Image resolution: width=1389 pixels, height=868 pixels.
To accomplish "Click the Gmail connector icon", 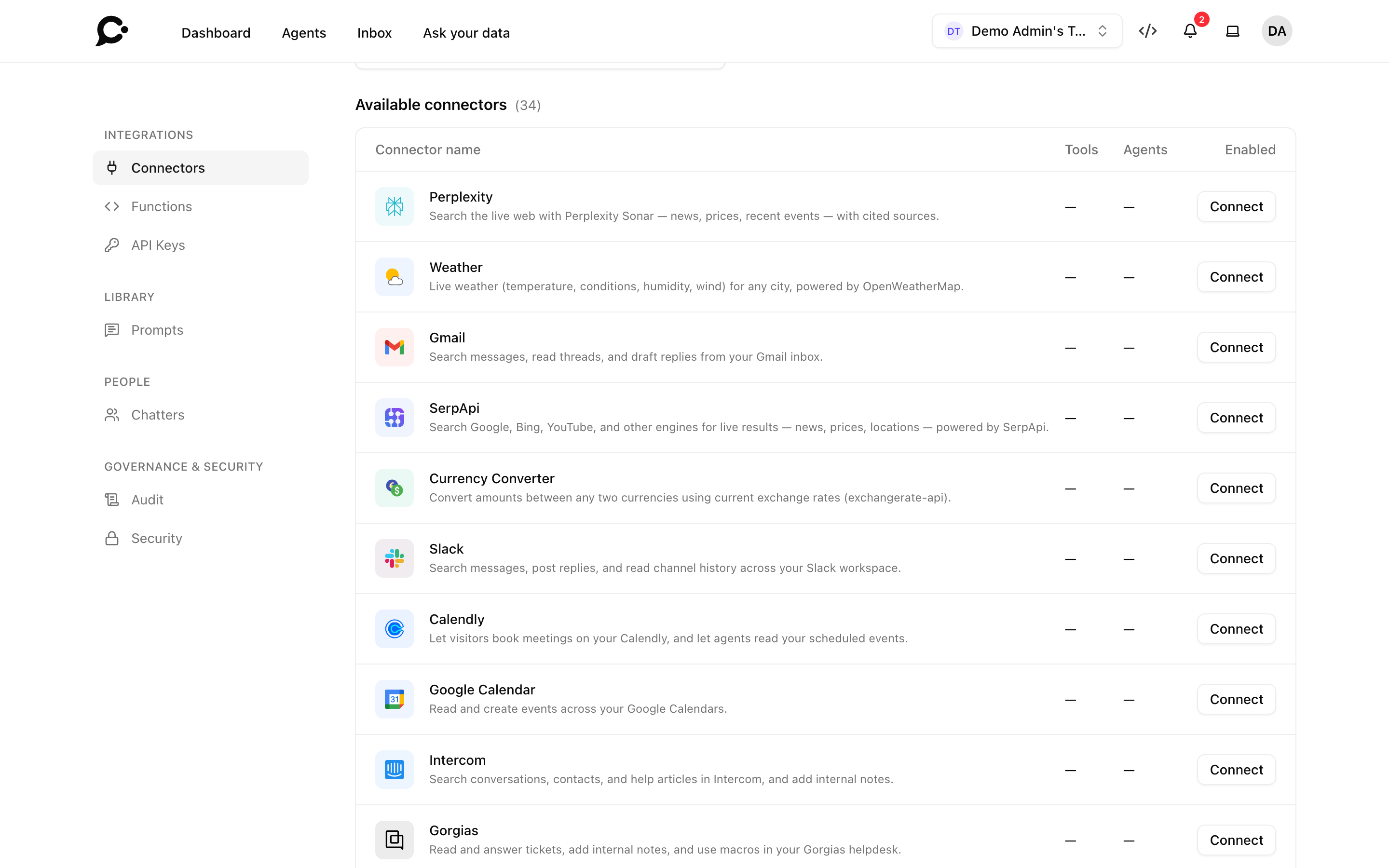I will tap(395, 347).
